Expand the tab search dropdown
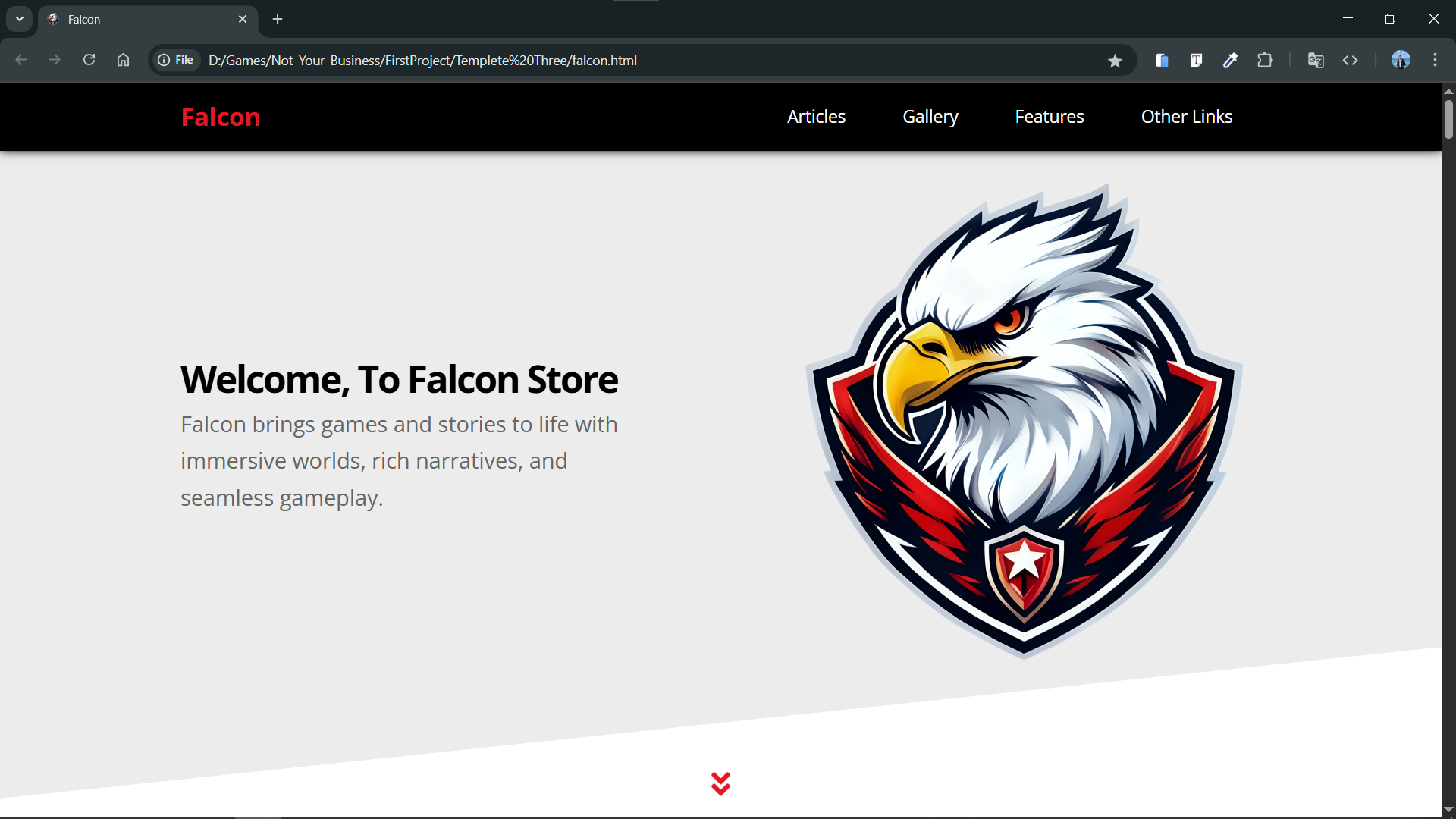The image size is (1456, 819). (x=20, y=19)
